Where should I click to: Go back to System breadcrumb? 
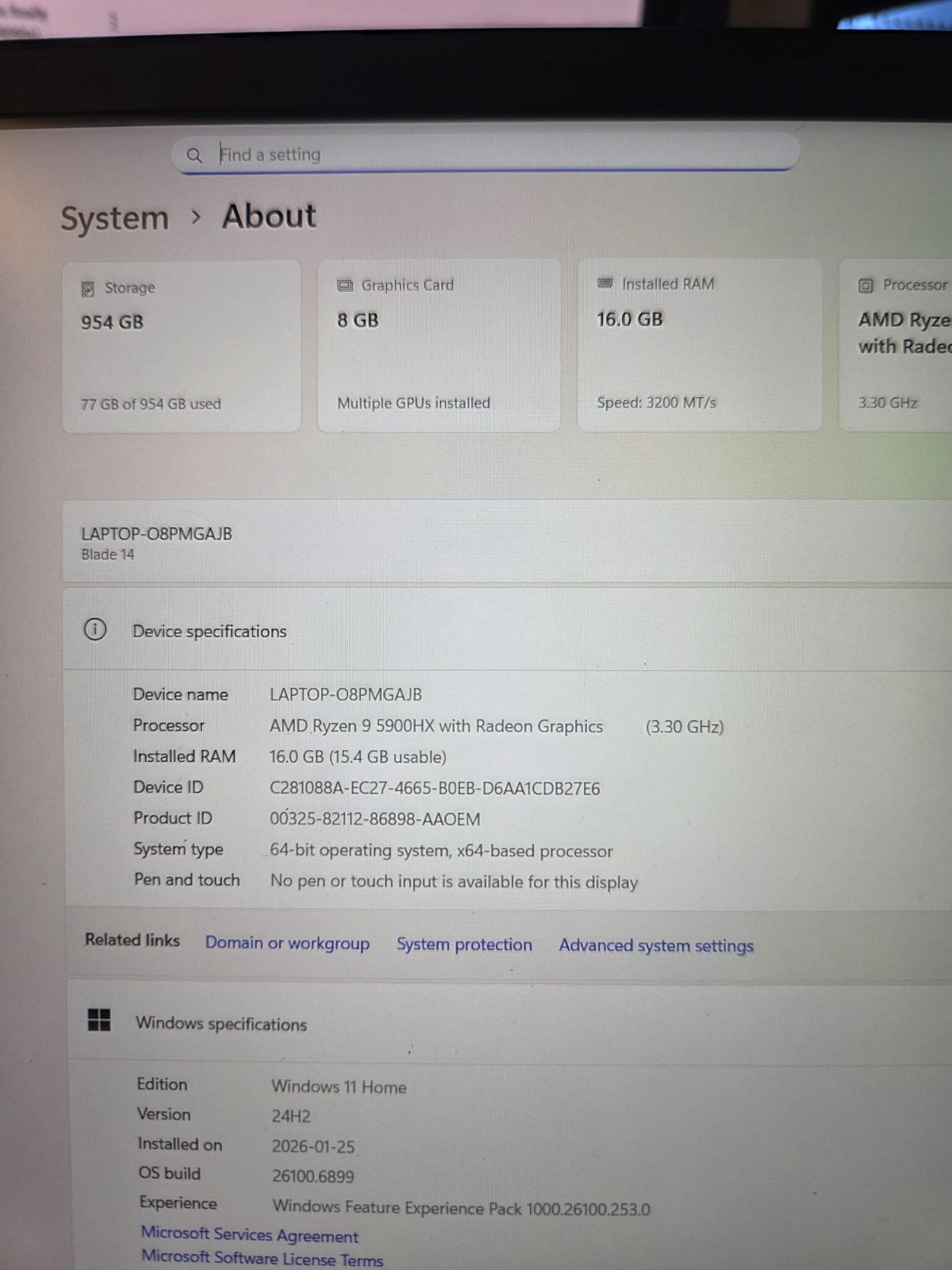tap(115, 218)
